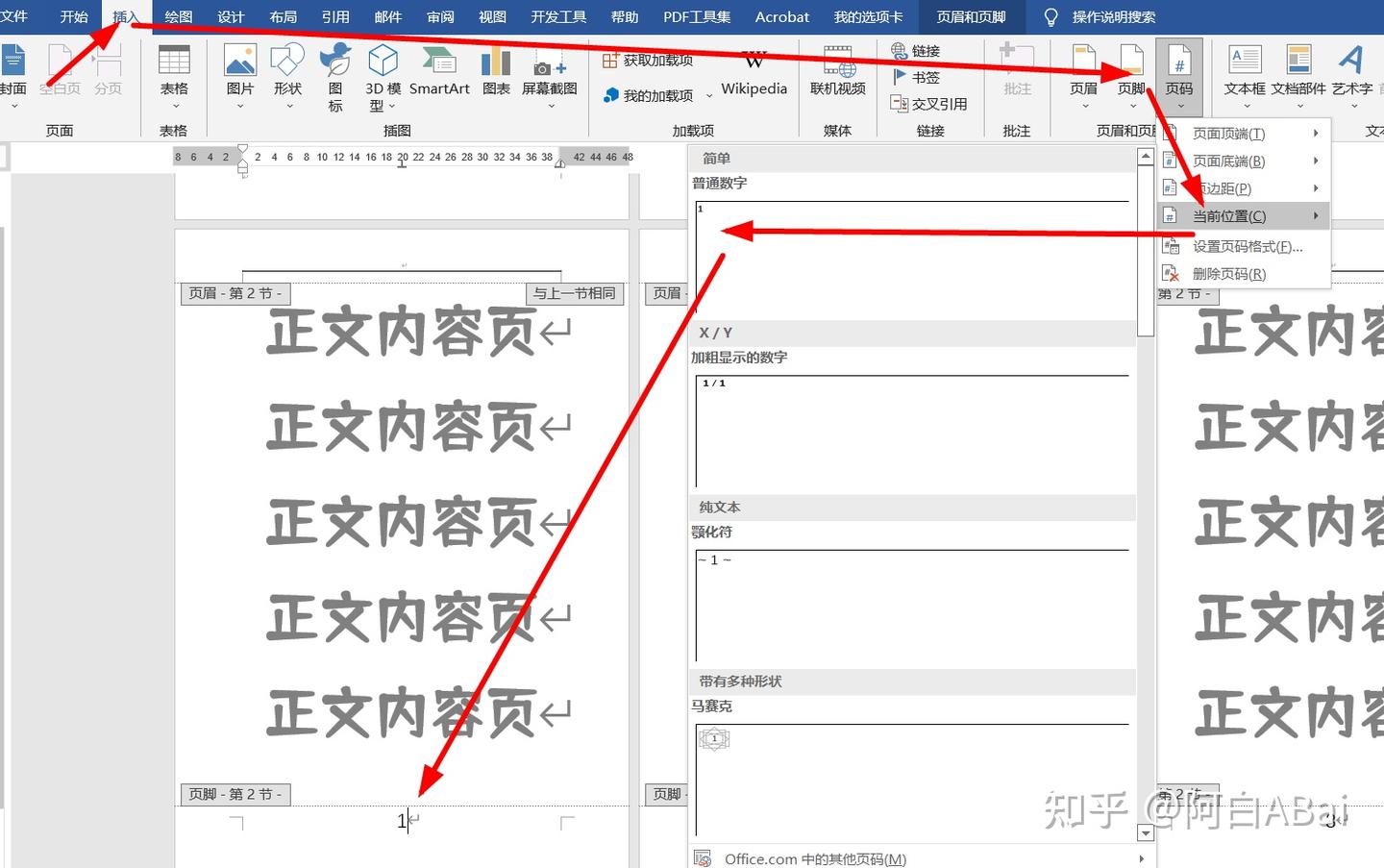1384x868 pixels.
Task: Switch to the 引用 ribbon tab
Action: 335,16
